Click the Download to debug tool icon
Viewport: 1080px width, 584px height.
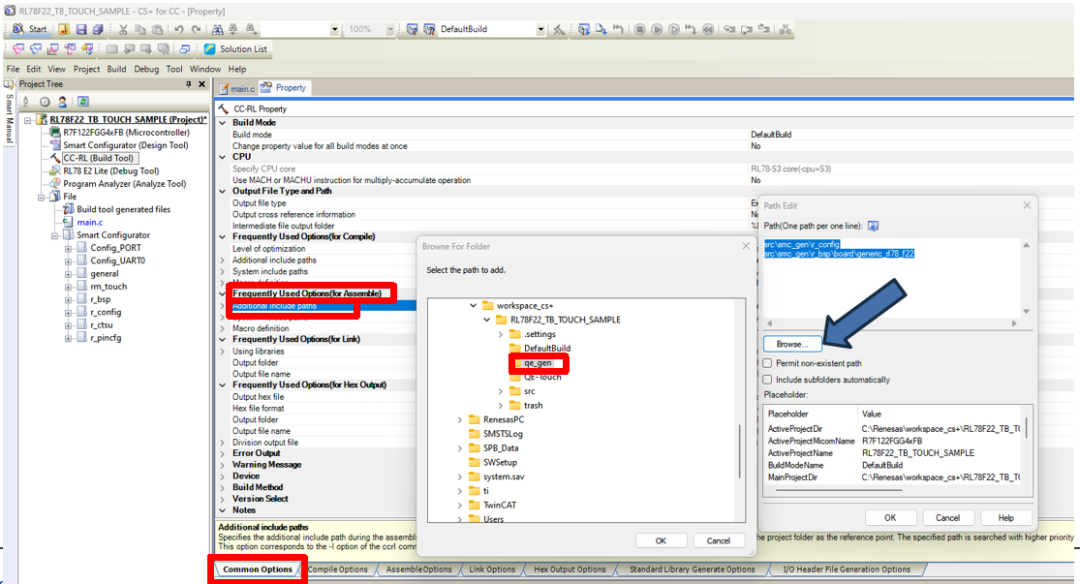click(601, 29)
